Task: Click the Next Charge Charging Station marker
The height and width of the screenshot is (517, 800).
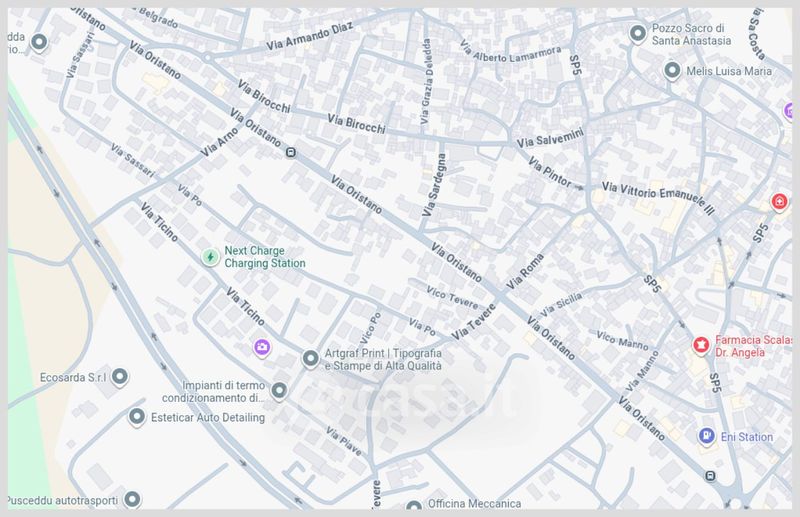Action: click(x=210, y=257)
